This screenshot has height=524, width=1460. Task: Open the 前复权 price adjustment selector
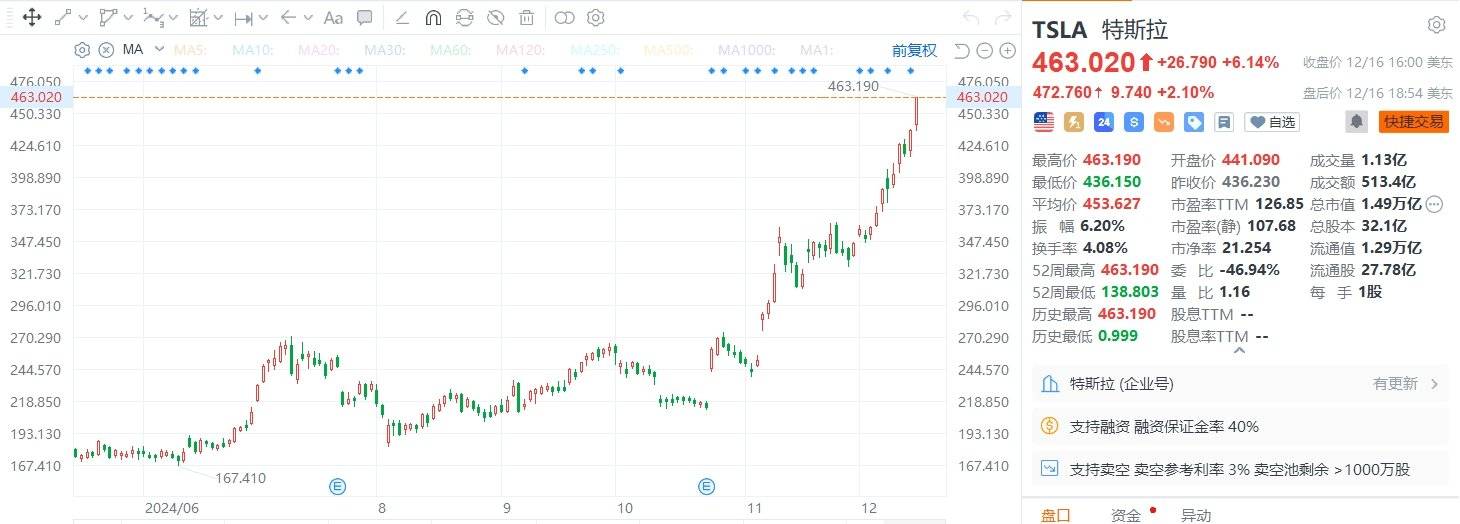pyautogui.click(x=914, y=50)
